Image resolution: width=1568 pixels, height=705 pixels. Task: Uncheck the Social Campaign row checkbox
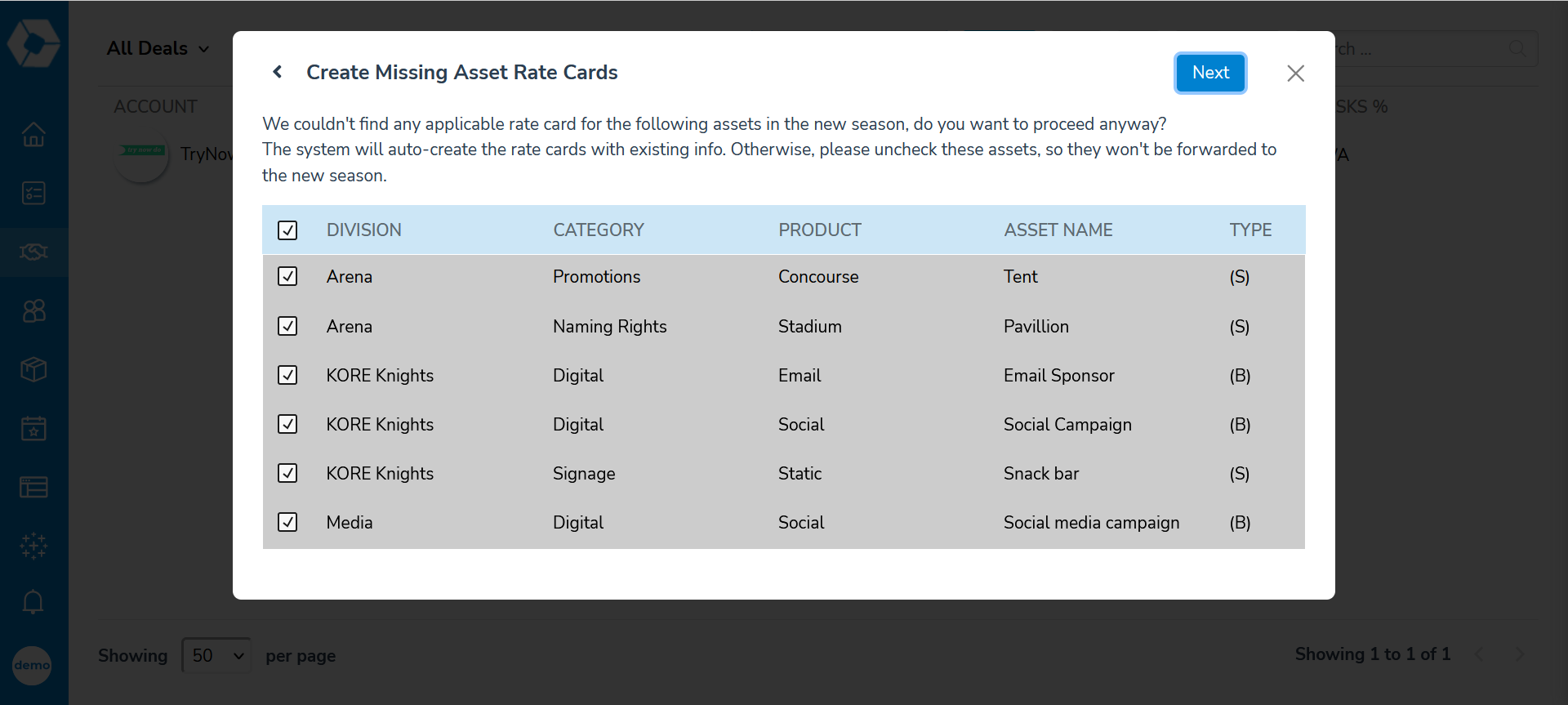[x=287, y=424]
